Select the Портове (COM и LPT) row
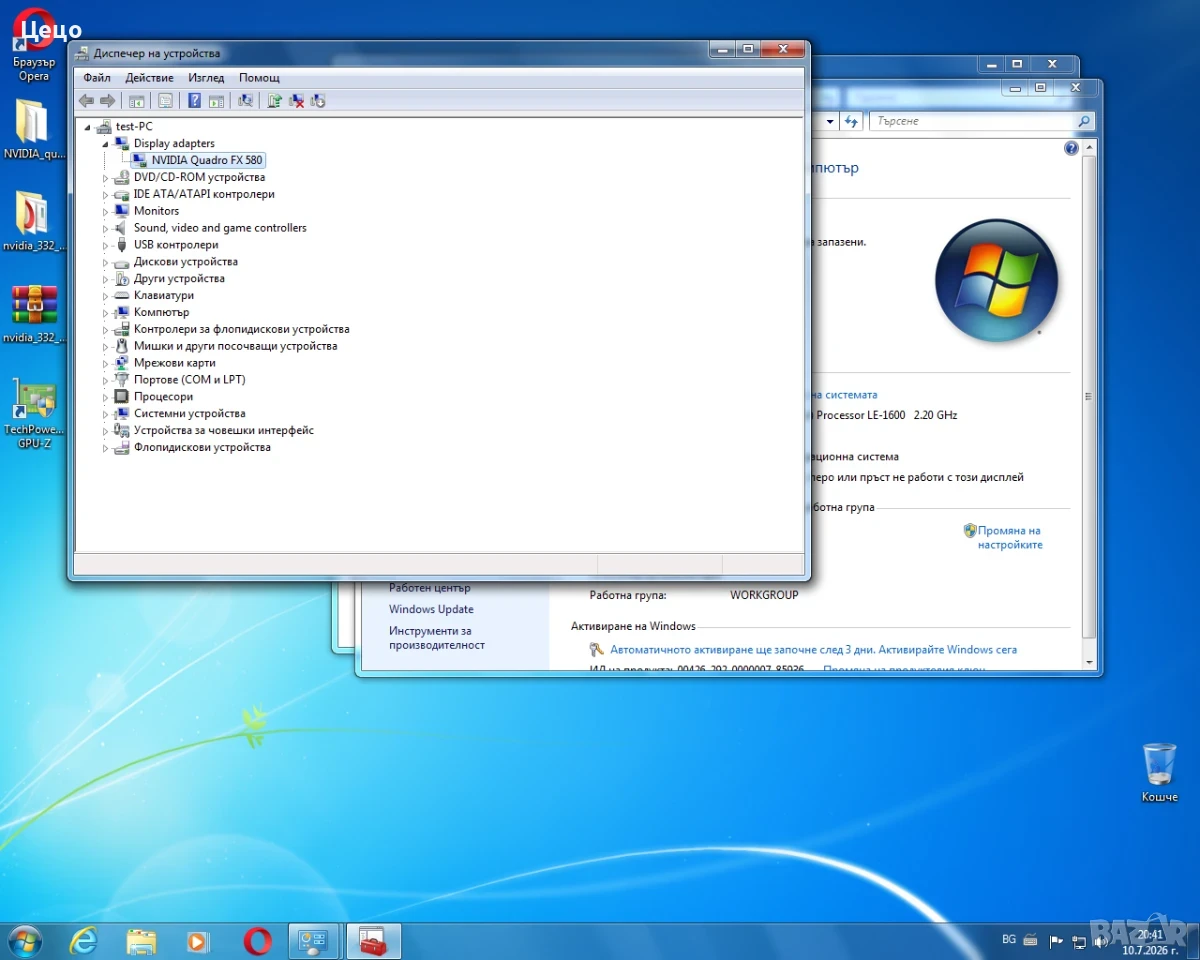Image resolution: width=1200 pixels, height=960 pixels. tap(189, 380)
